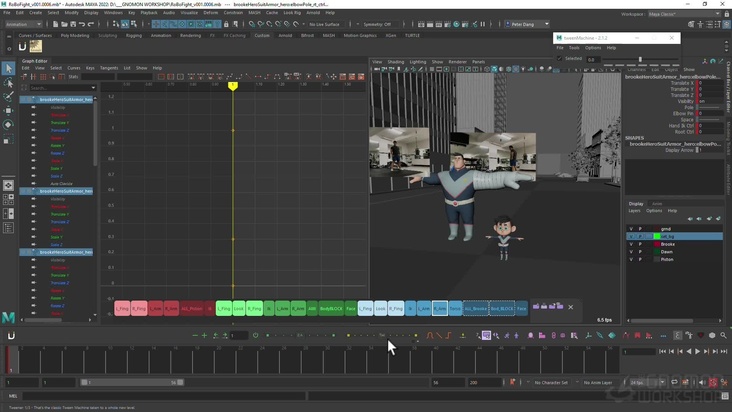
Task: Click the green set_bg layer color swatch
Action: 657,237
